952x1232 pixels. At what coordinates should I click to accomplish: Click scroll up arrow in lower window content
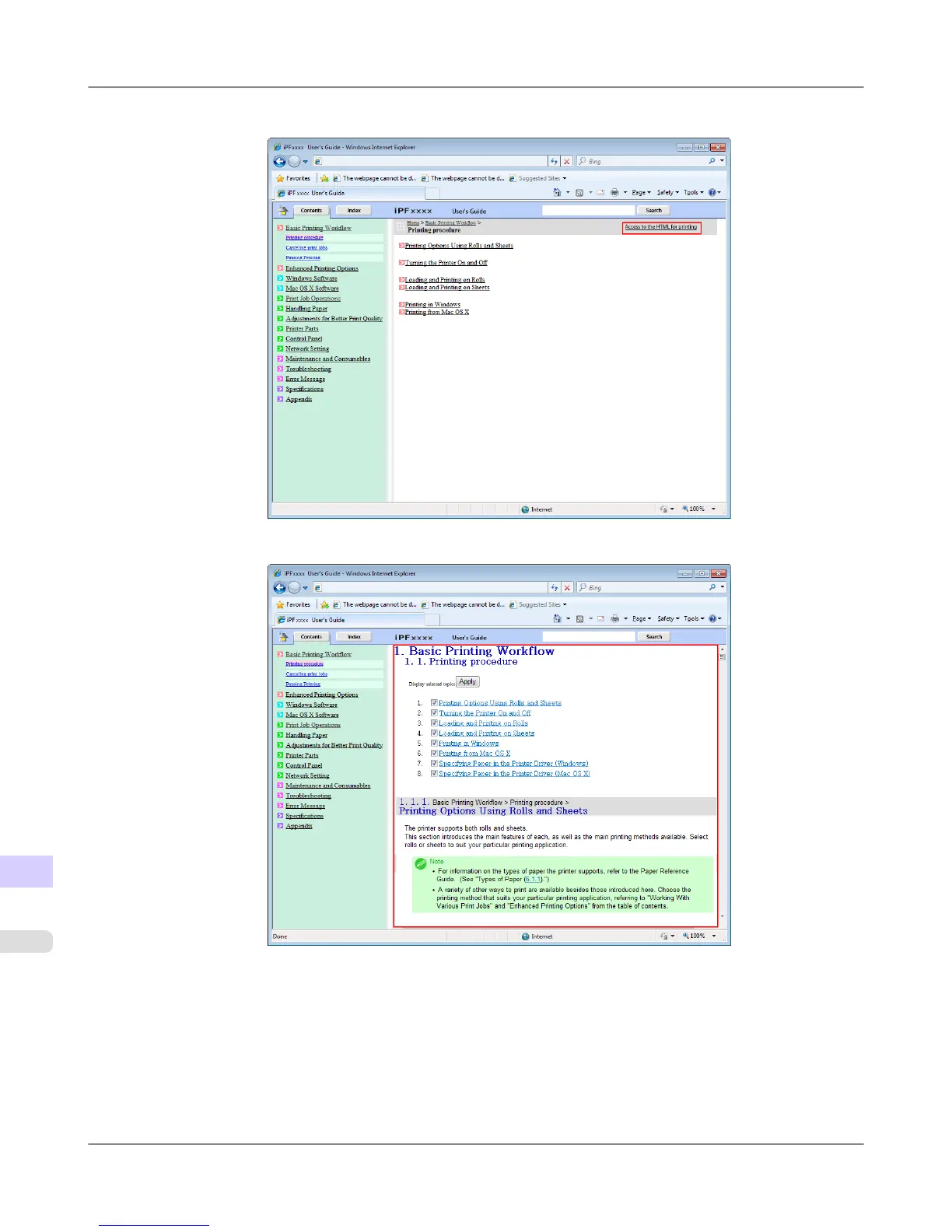pyautogui.click(x=722, y=649)
